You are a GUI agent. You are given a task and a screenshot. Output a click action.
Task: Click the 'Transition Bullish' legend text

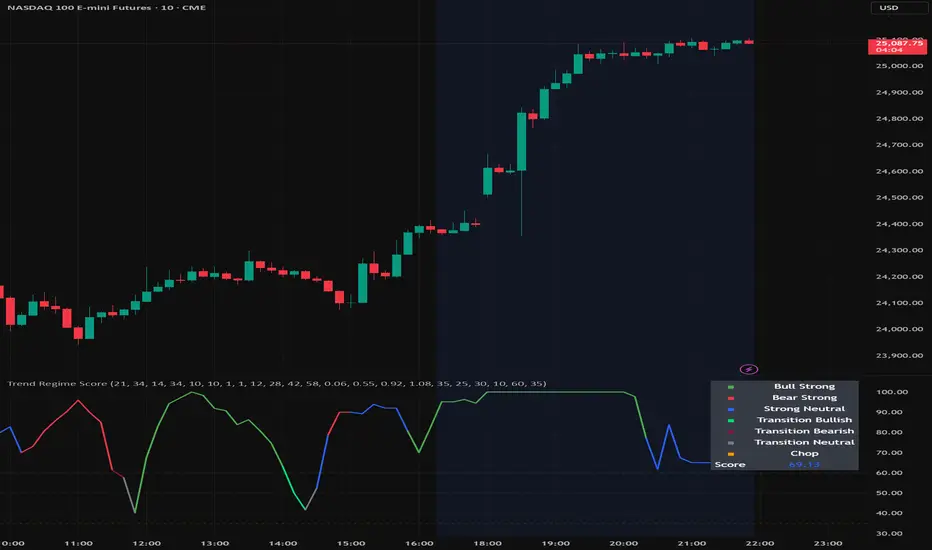click(x=804, y=420)
